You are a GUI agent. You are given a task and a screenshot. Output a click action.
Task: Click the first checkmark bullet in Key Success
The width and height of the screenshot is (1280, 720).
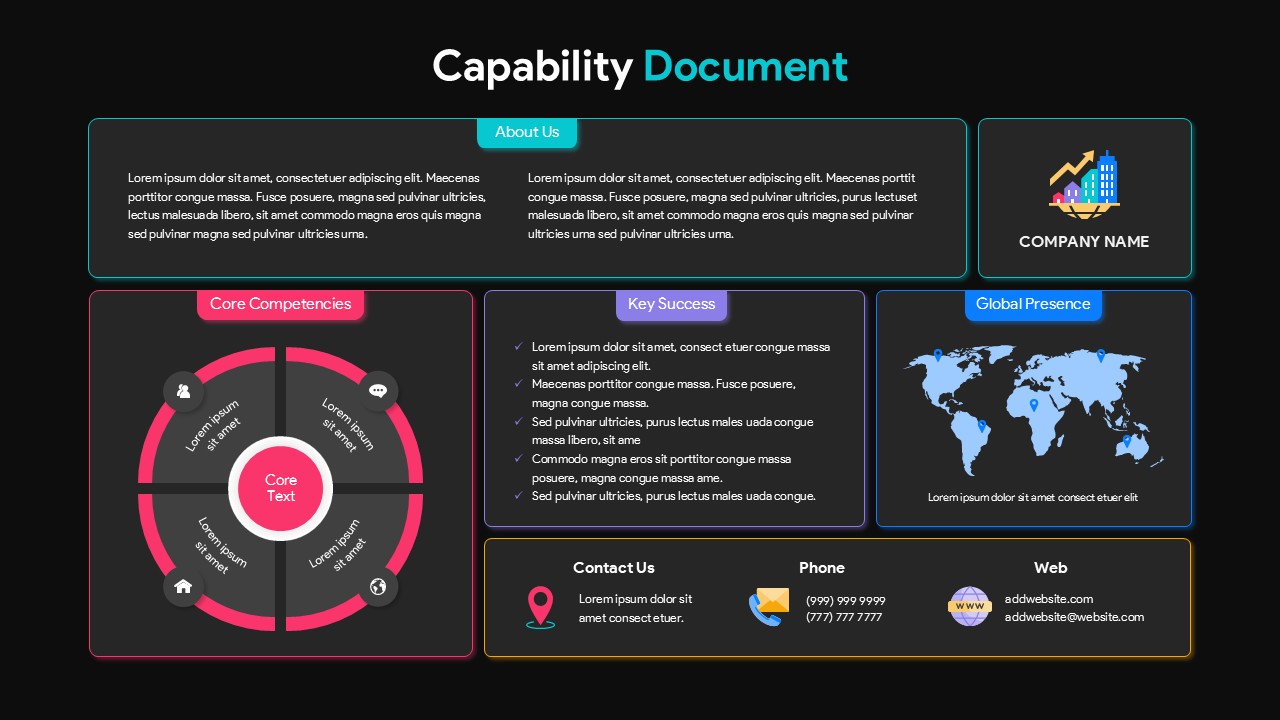518,347
